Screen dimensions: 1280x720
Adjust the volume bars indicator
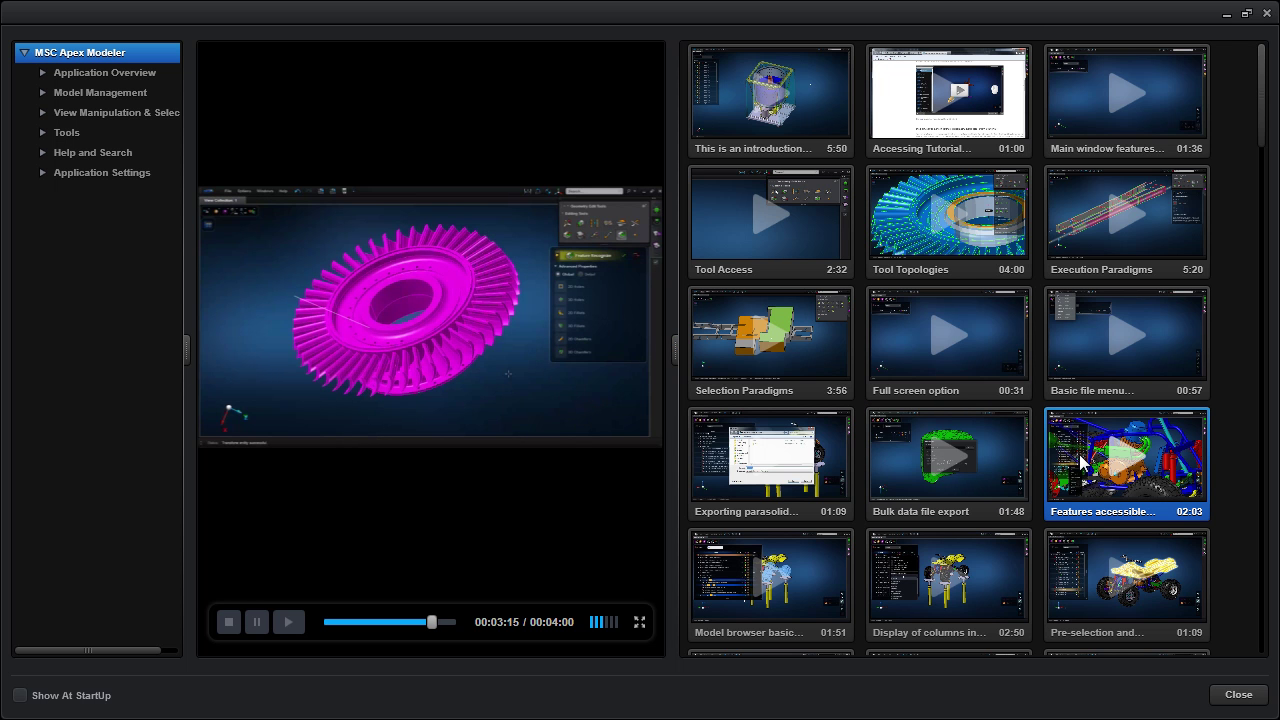pos(603,622)
